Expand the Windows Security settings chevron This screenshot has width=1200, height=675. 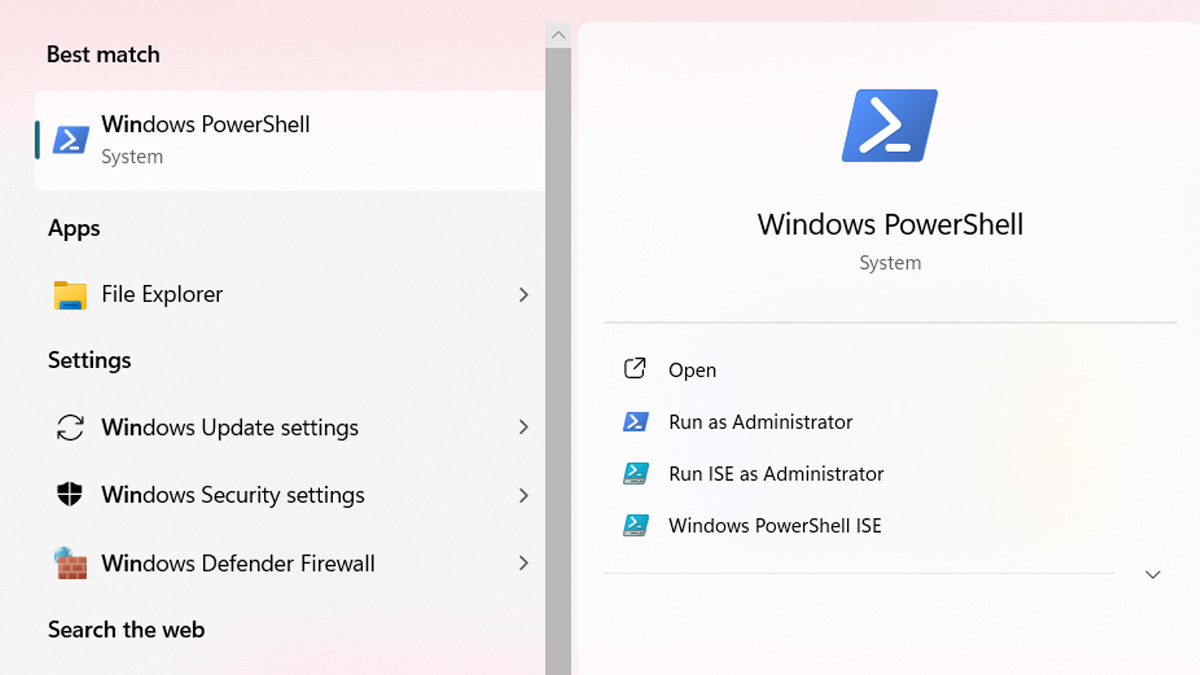pos(523,495)
